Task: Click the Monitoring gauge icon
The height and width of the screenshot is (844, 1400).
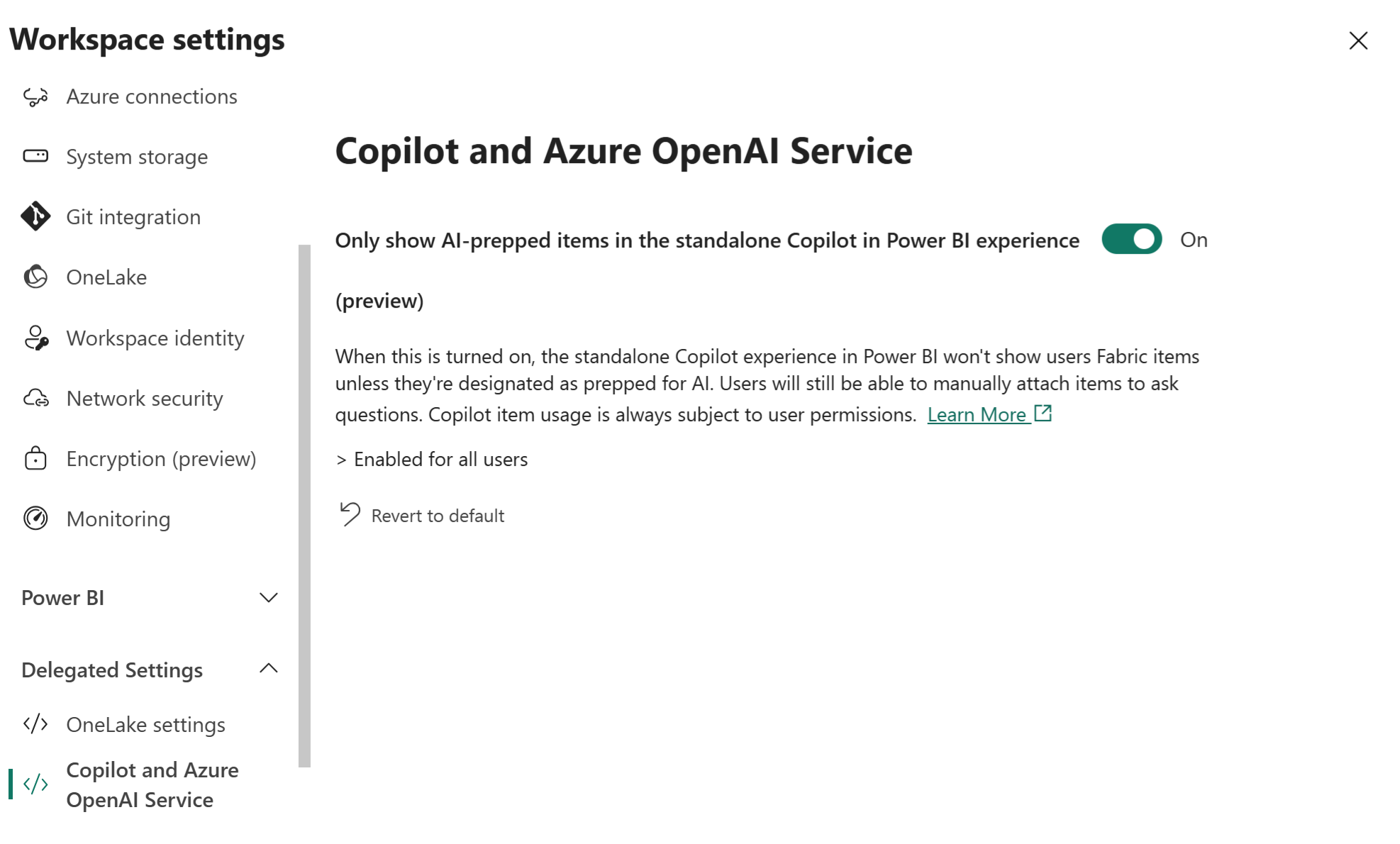Action: point(35,519)
